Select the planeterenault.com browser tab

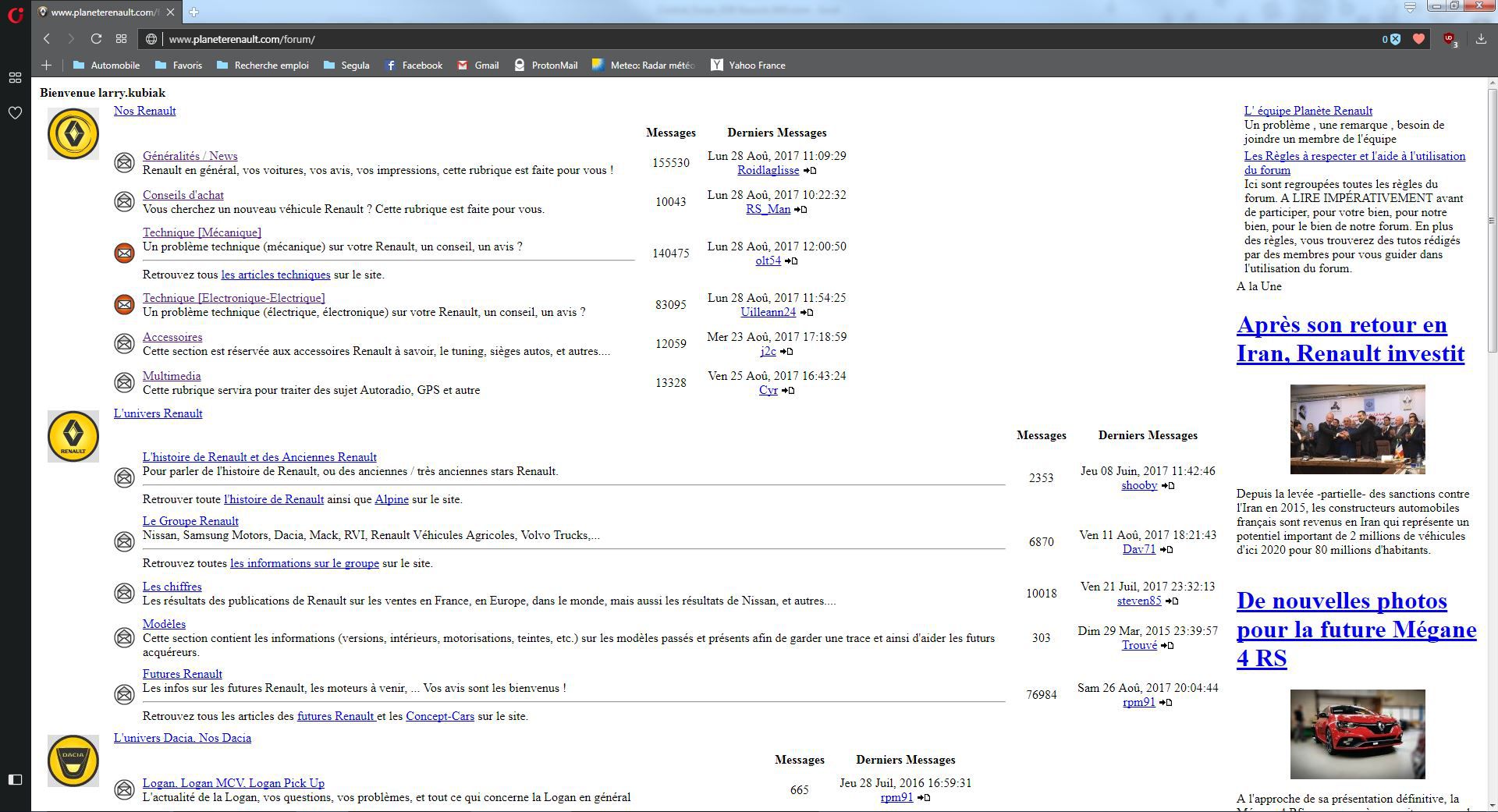[107, 12]
